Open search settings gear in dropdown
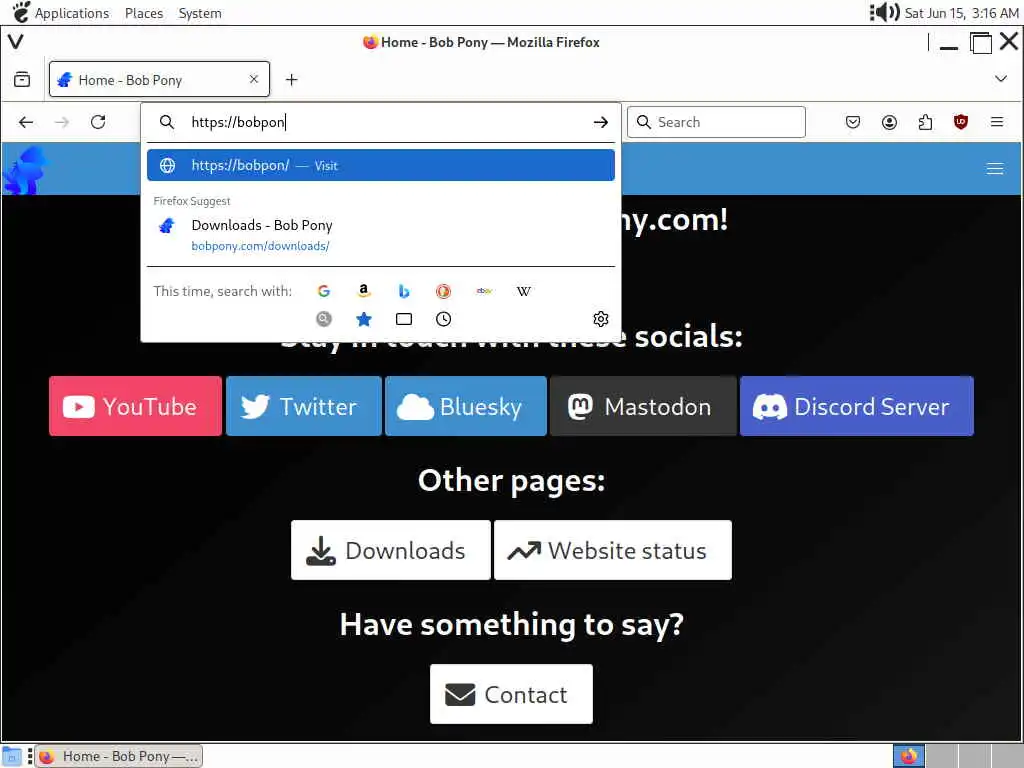The image size is (1024, 768). (x=601, y=319)
